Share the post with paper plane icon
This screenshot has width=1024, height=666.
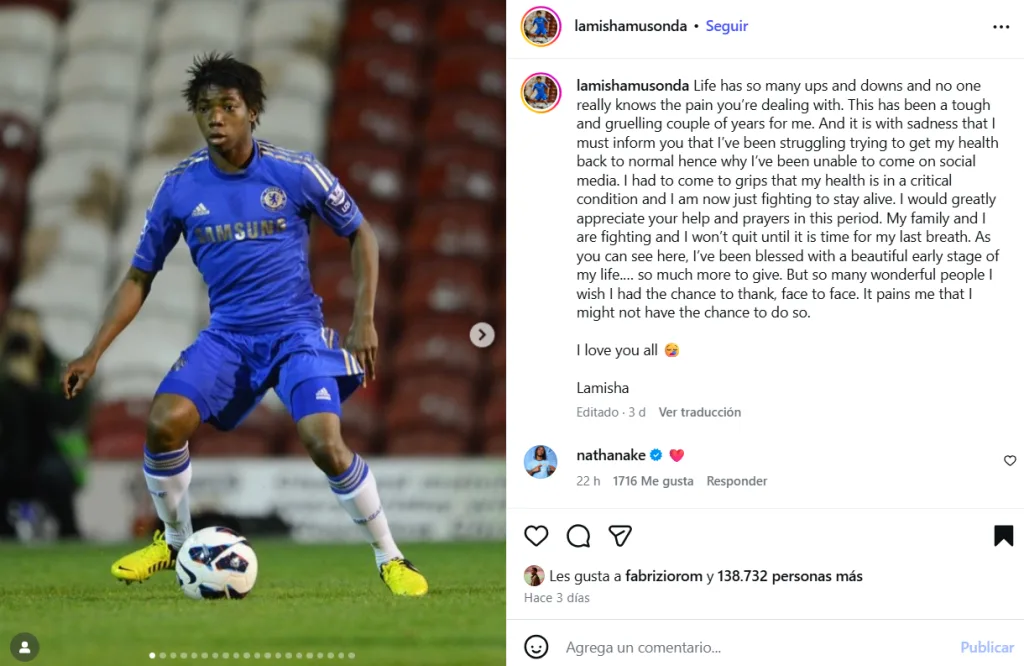[x=620, y=536]
